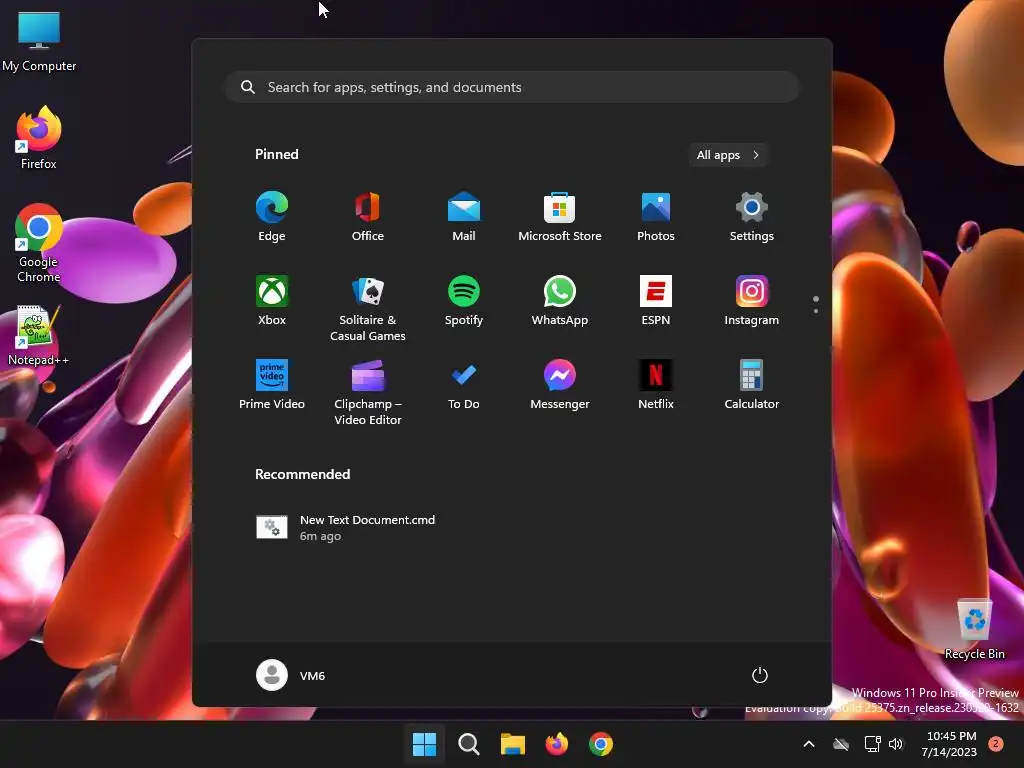Select the Google Chrome desktop shortcut

click(x=39, y=243)
